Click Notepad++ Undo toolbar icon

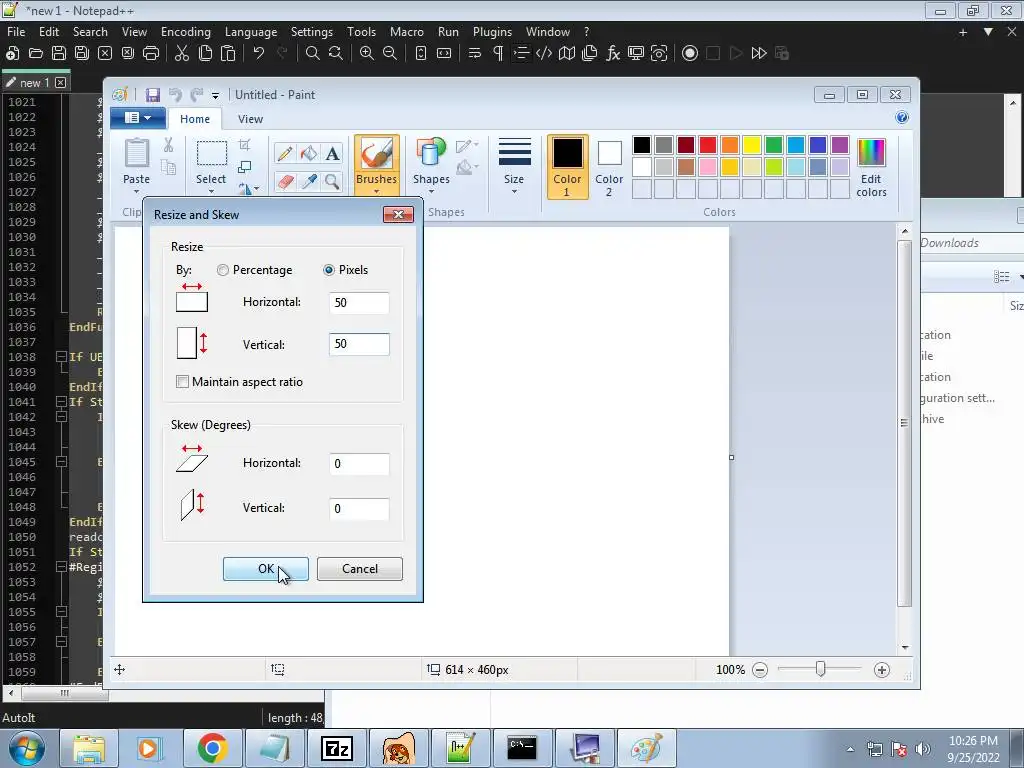point(259,54)
